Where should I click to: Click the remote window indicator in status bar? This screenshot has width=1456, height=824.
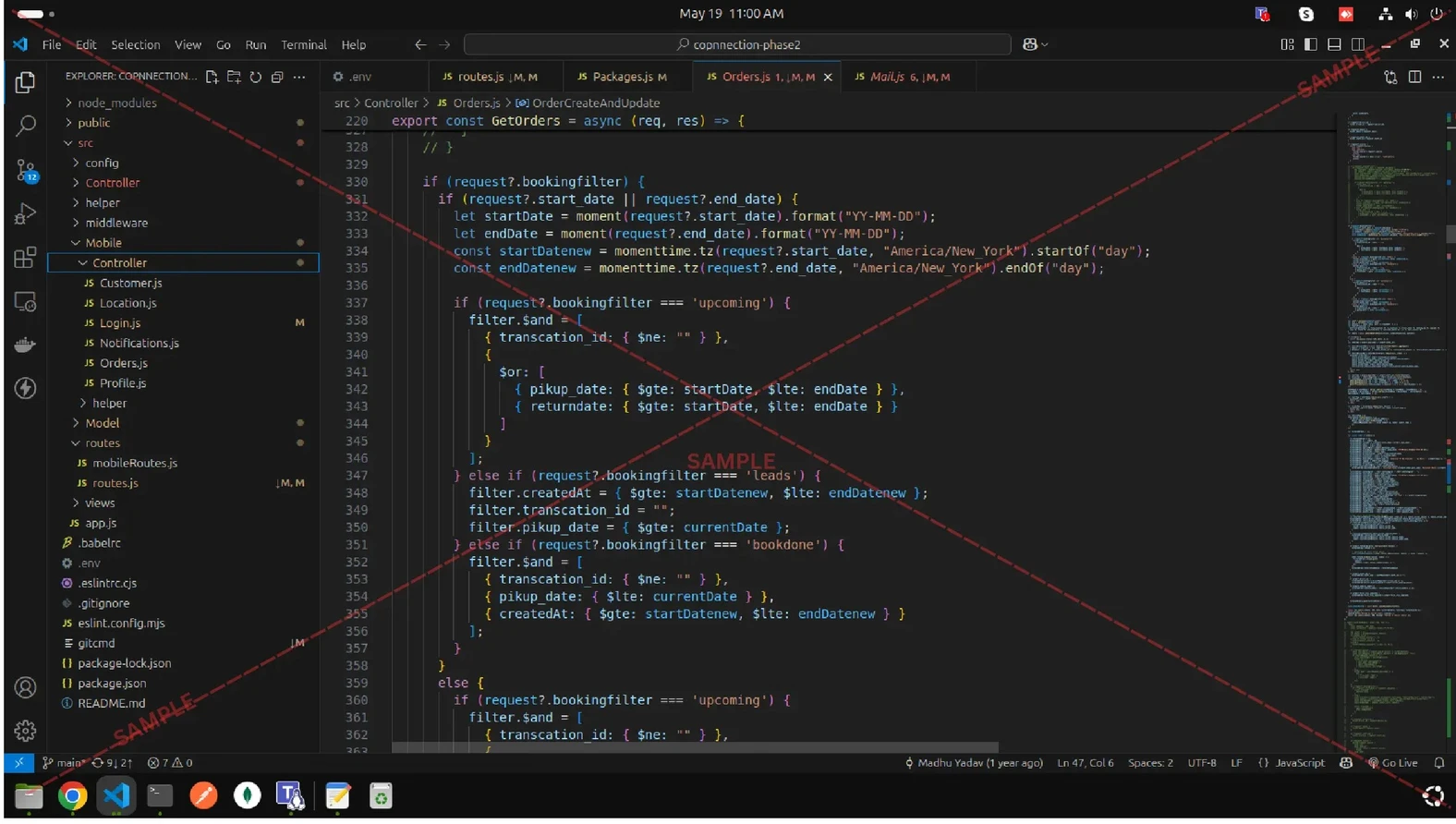[x=18, y=763]
